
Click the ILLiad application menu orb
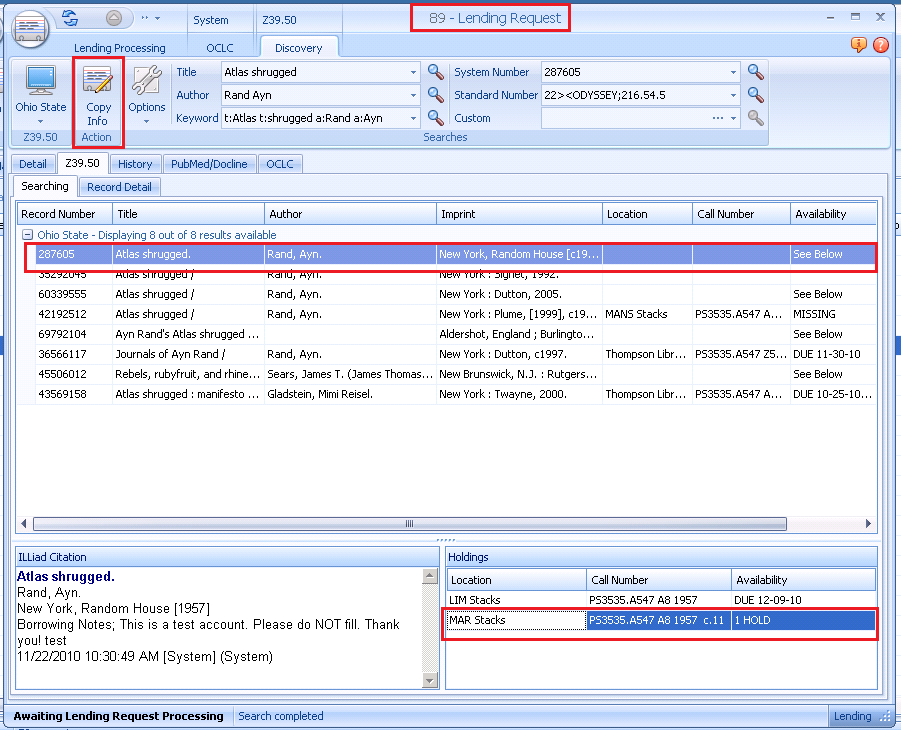31,28
